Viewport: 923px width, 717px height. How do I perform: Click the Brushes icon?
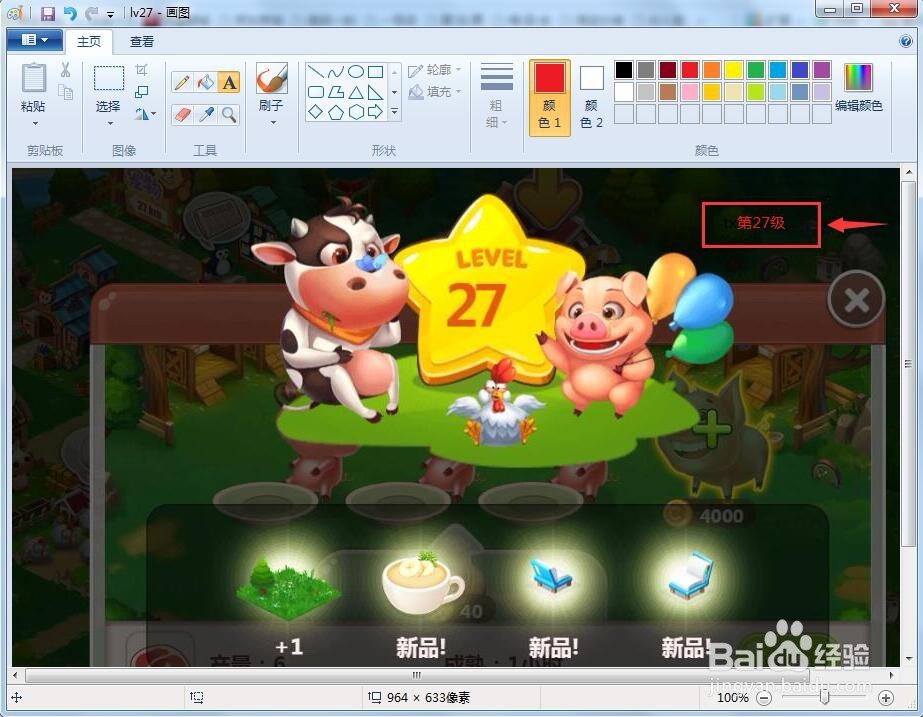pos(271,78)
